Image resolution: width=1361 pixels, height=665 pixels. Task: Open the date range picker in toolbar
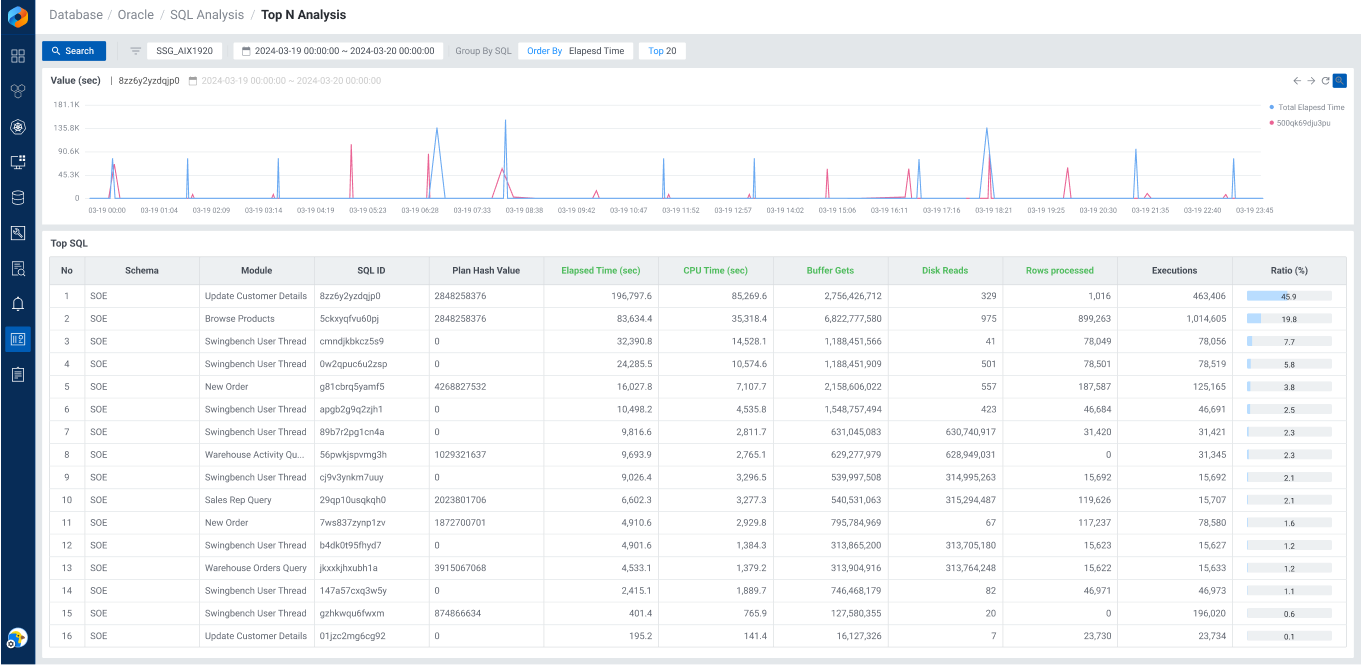pyautogui.click(x=338, y=51)
